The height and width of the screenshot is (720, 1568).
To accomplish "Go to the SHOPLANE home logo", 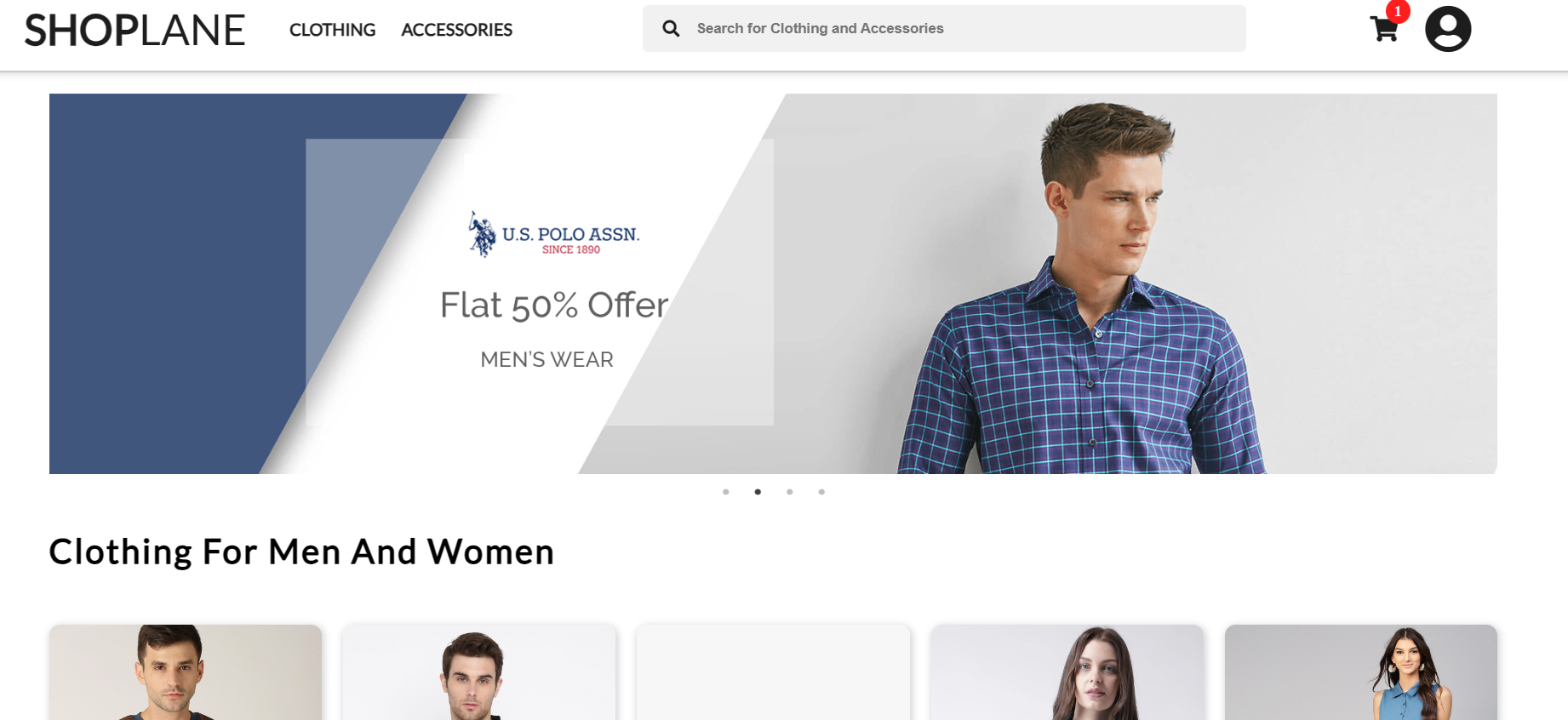I will 134,30.
